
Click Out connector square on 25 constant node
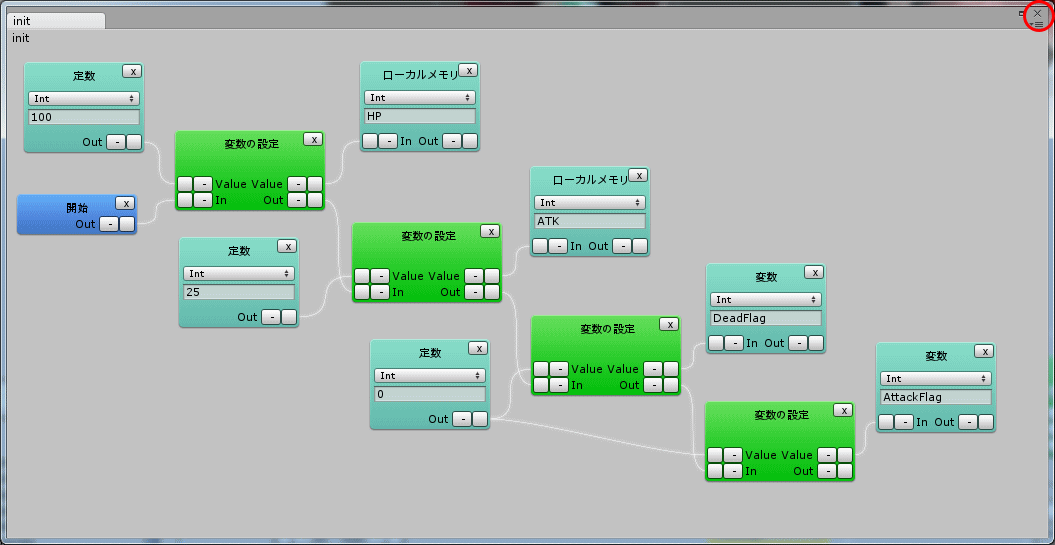coord(289,317)
